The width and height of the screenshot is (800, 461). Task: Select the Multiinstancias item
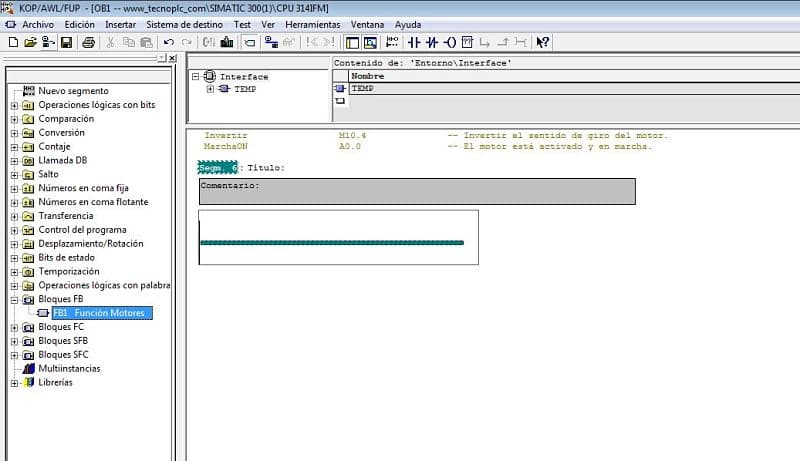click(69, 368)
